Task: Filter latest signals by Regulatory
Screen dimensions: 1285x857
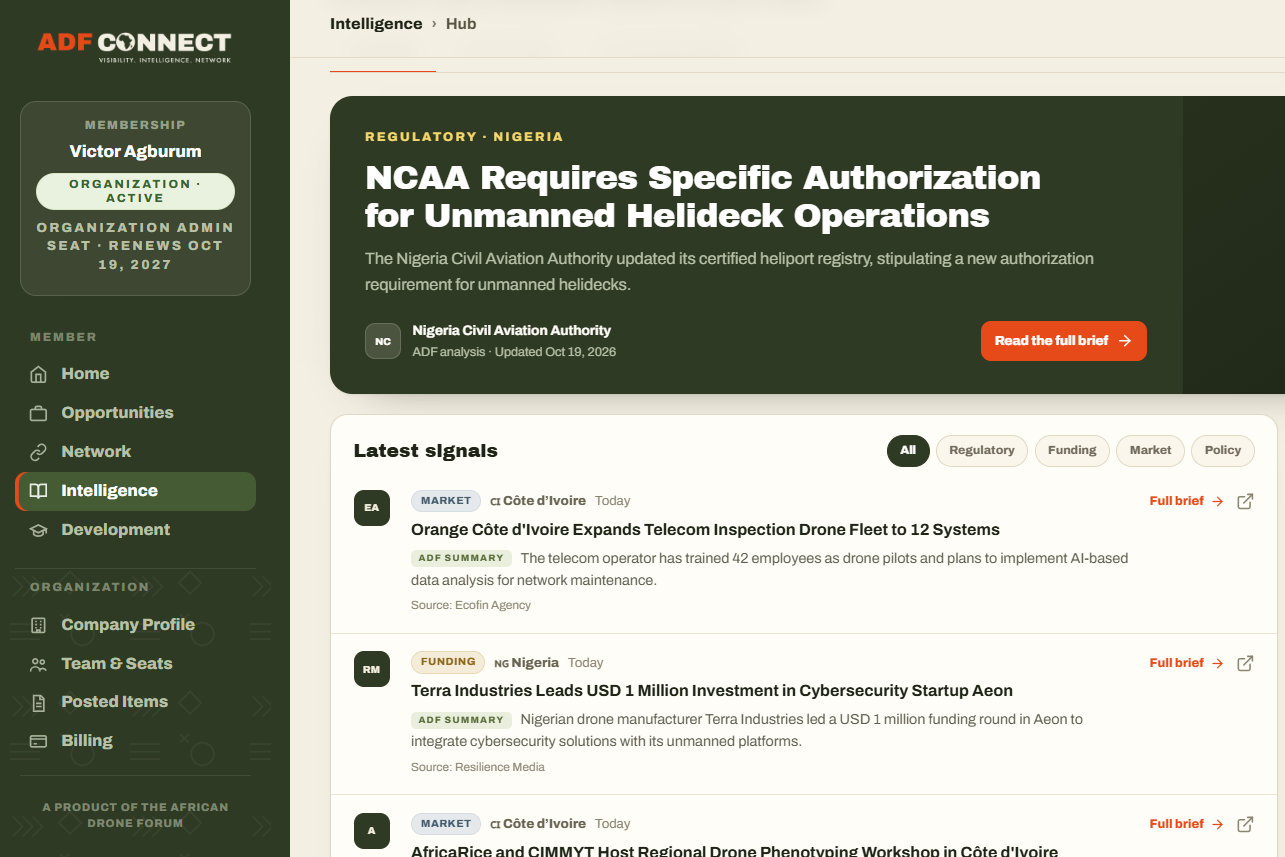Action: click(982, 451)
